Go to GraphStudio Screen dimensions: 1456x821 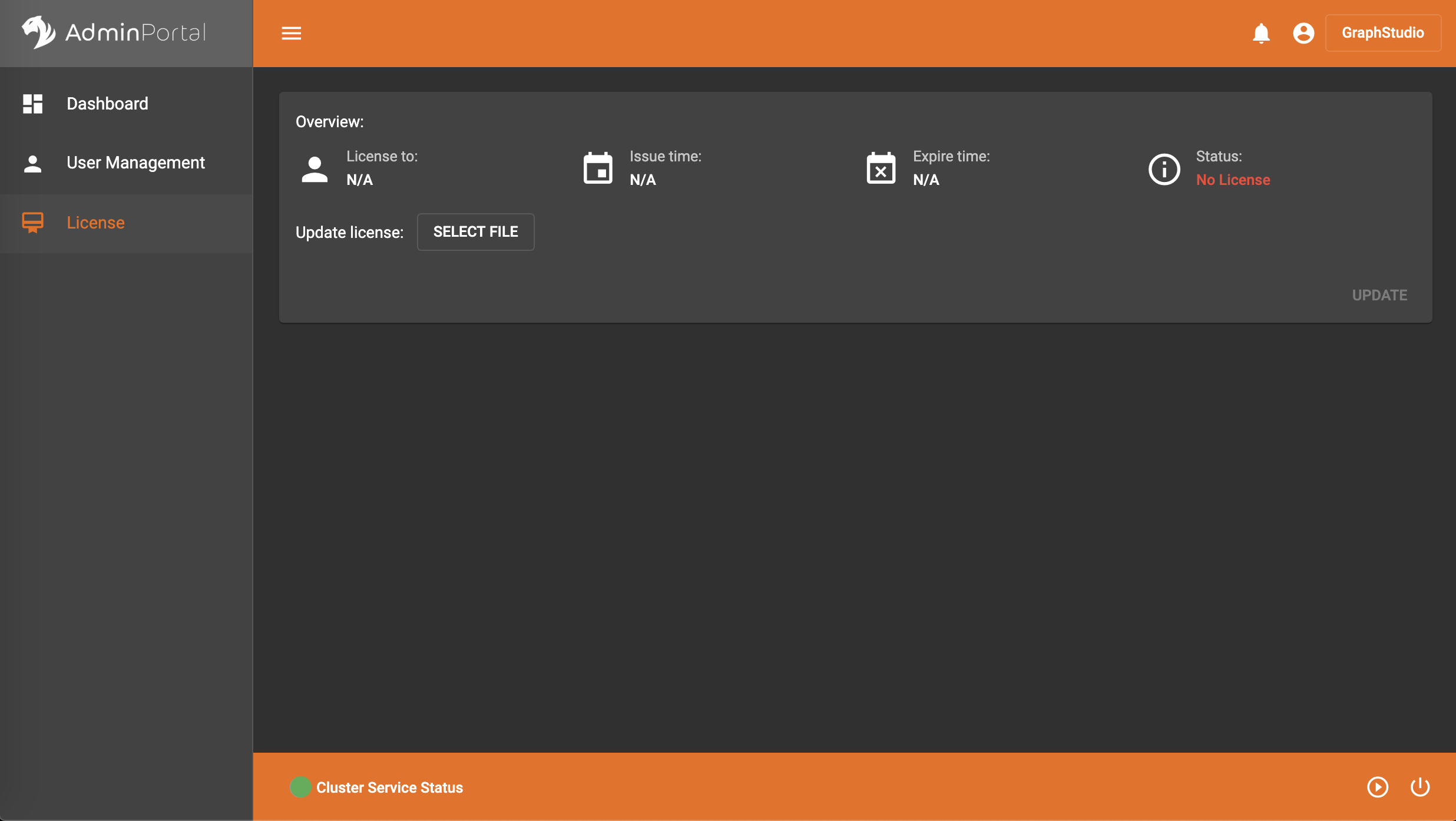coord(1382,33)
